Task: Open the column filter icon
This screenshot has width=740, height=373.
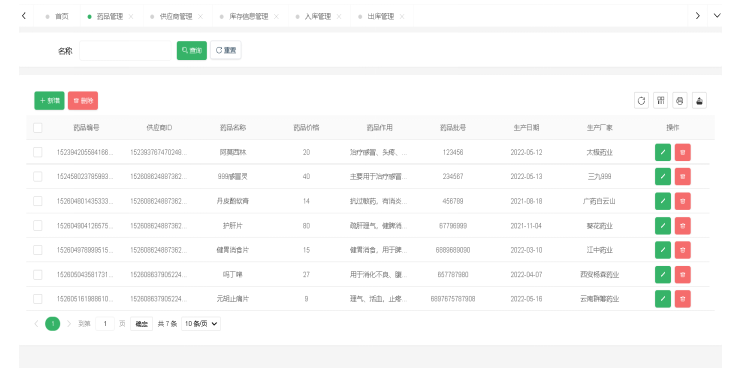Action: pos(661,101)
